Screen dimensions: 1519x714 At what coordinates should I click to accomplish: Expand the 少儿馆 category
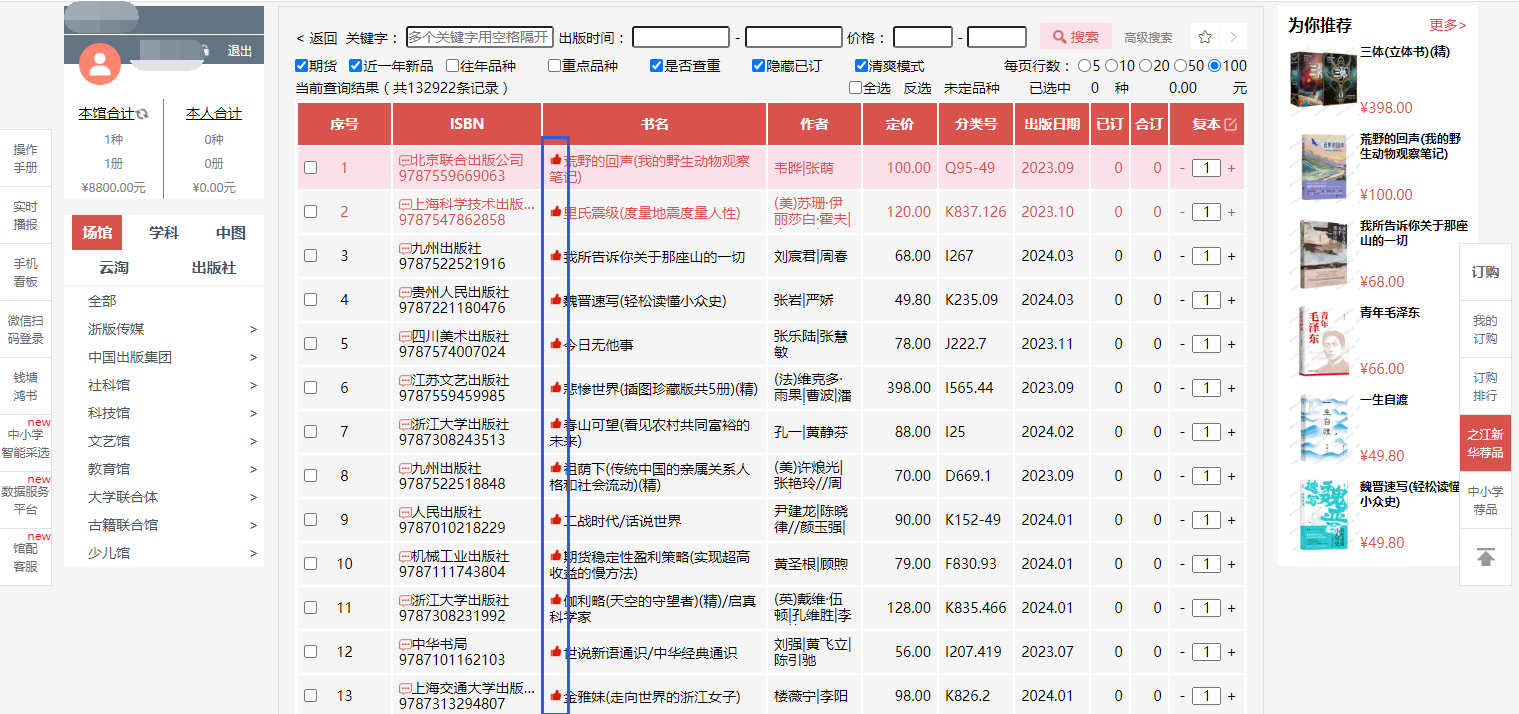click(253, 553)
